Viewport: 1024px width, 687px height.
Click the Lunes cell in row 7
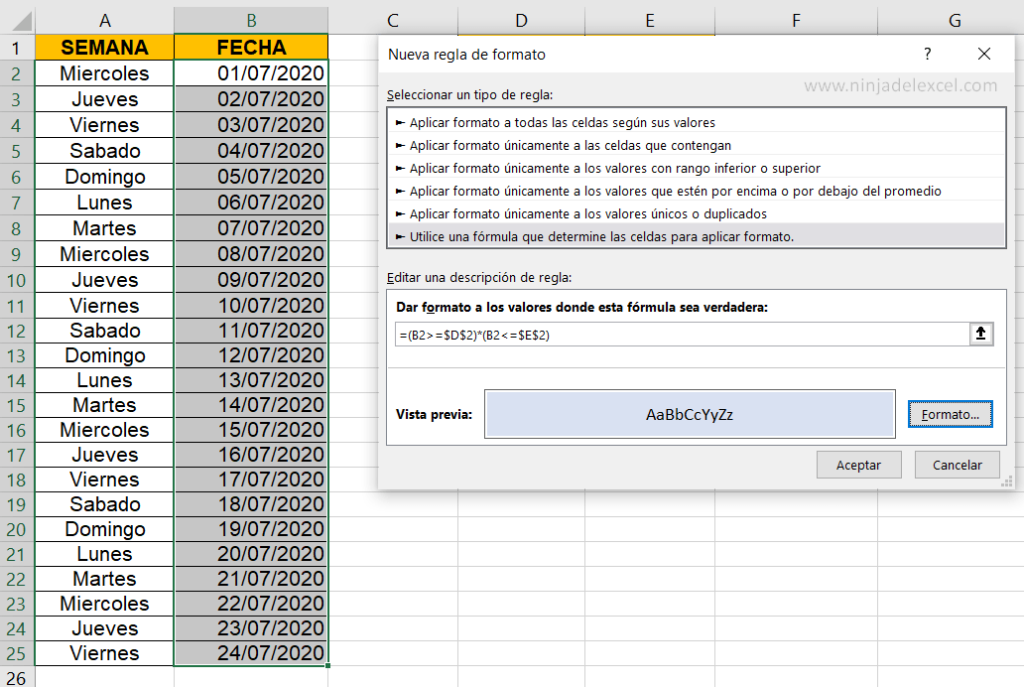pyautogui.click(x=104, y=202)
